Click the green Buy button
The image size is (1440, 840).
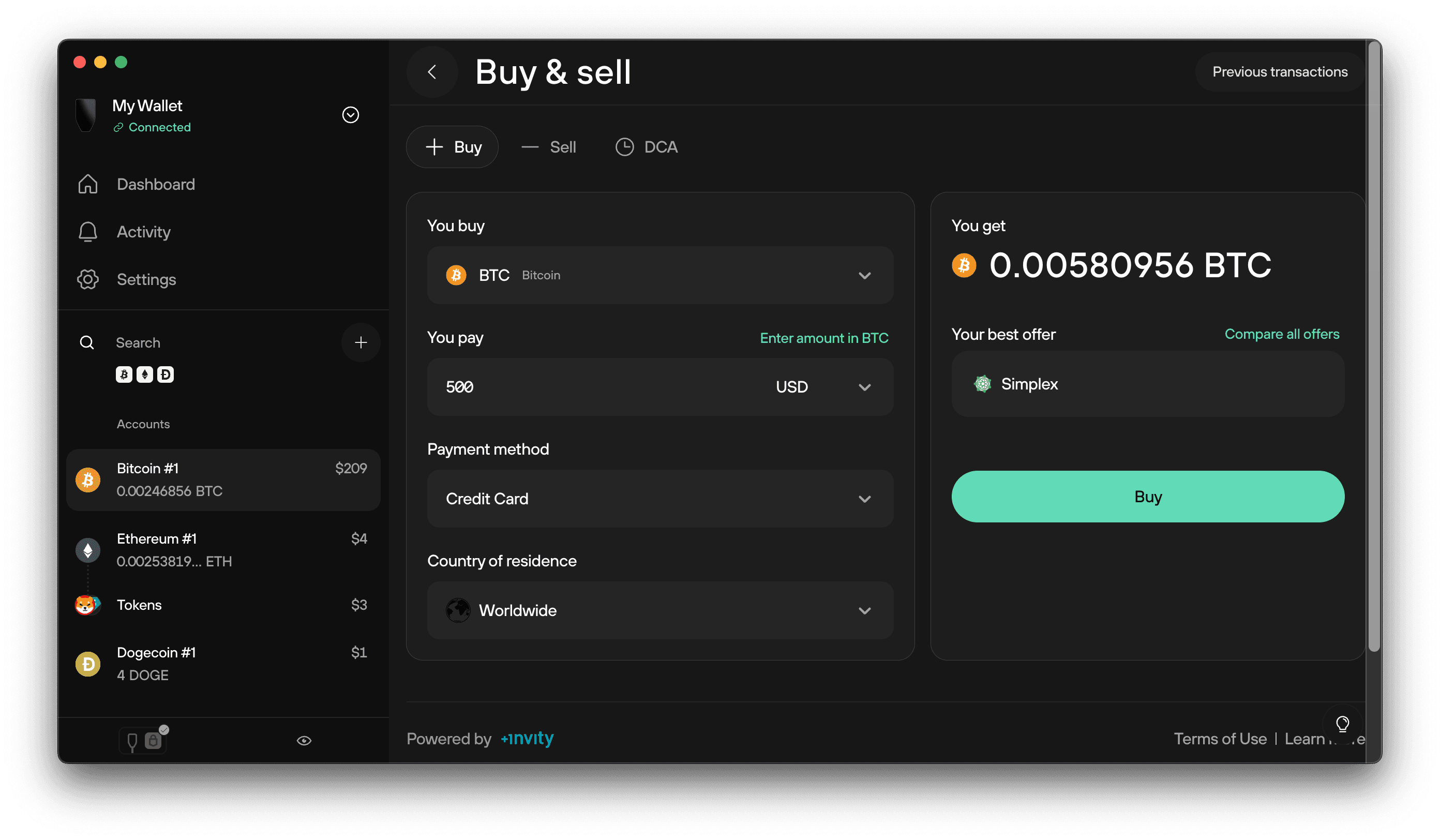(1147, 497)
